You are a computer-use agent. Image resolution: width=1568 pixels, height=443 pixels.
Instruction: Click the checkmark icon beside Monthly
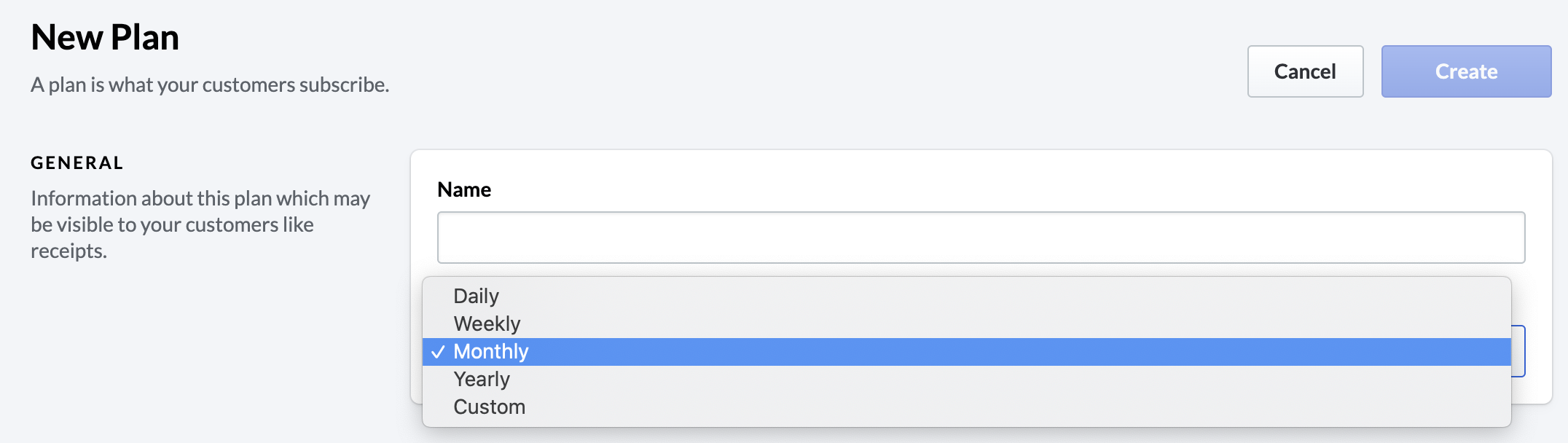438,352
